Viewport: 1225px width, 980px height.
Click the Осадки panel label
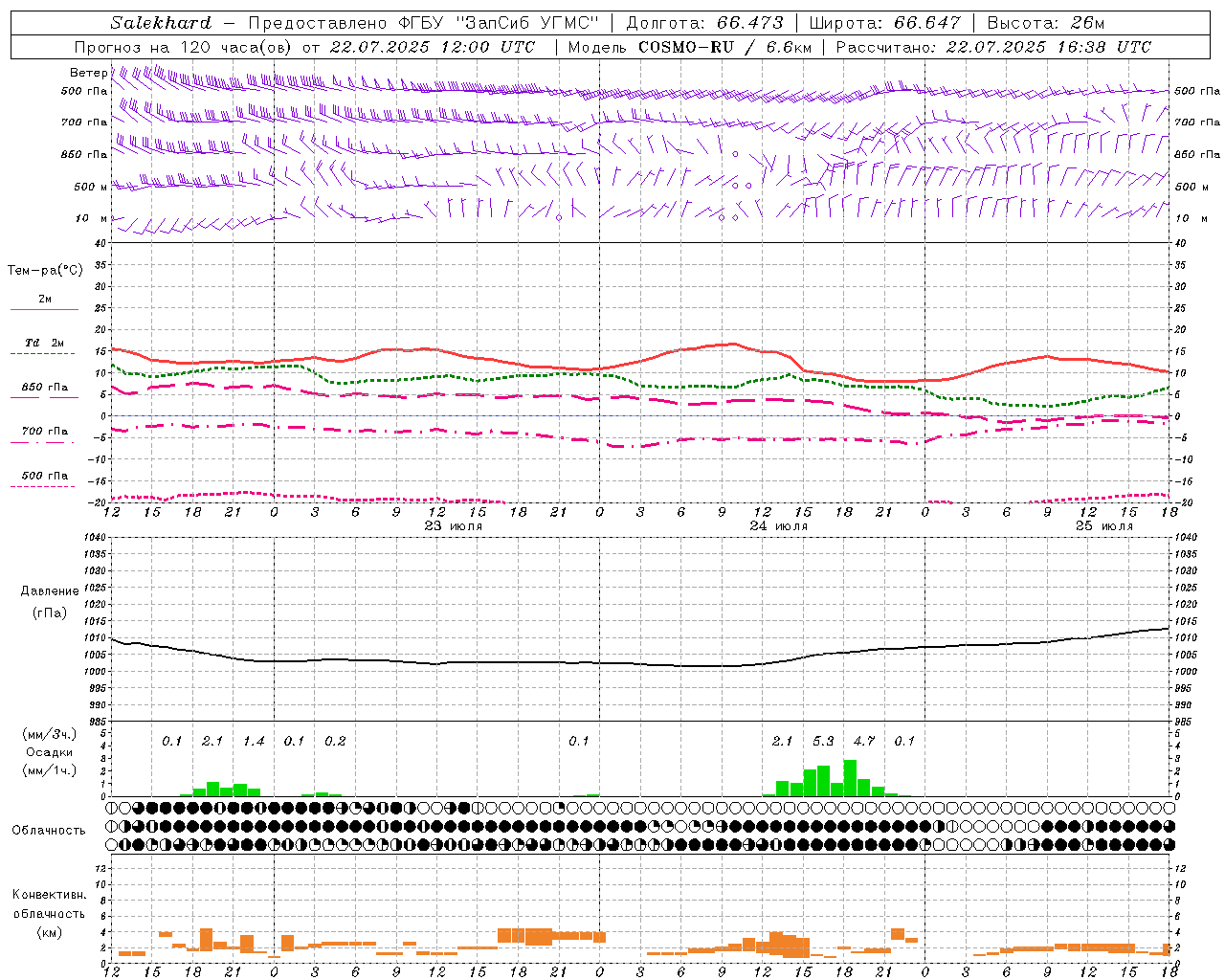pyautogui.click(x=49, y=752)
